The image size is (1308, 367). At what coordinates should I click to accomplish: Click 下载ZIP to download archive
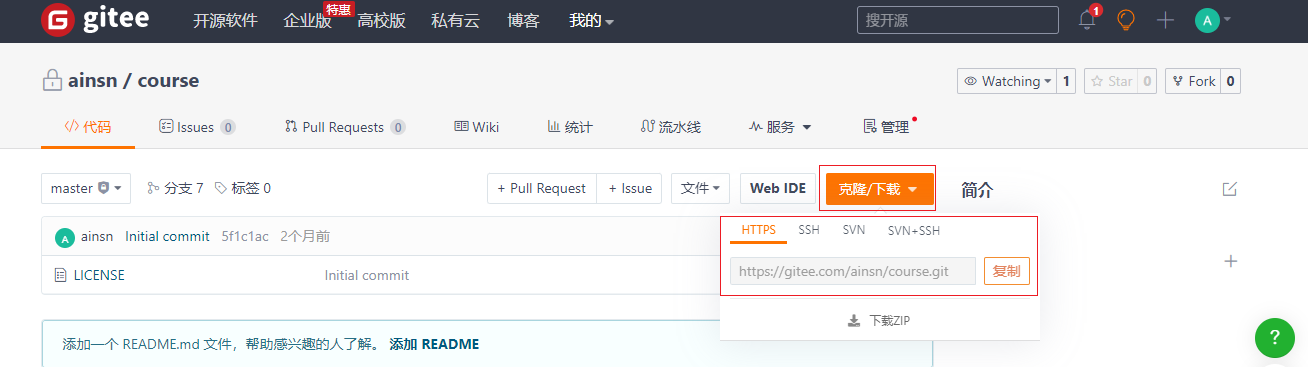pos(879,321)
